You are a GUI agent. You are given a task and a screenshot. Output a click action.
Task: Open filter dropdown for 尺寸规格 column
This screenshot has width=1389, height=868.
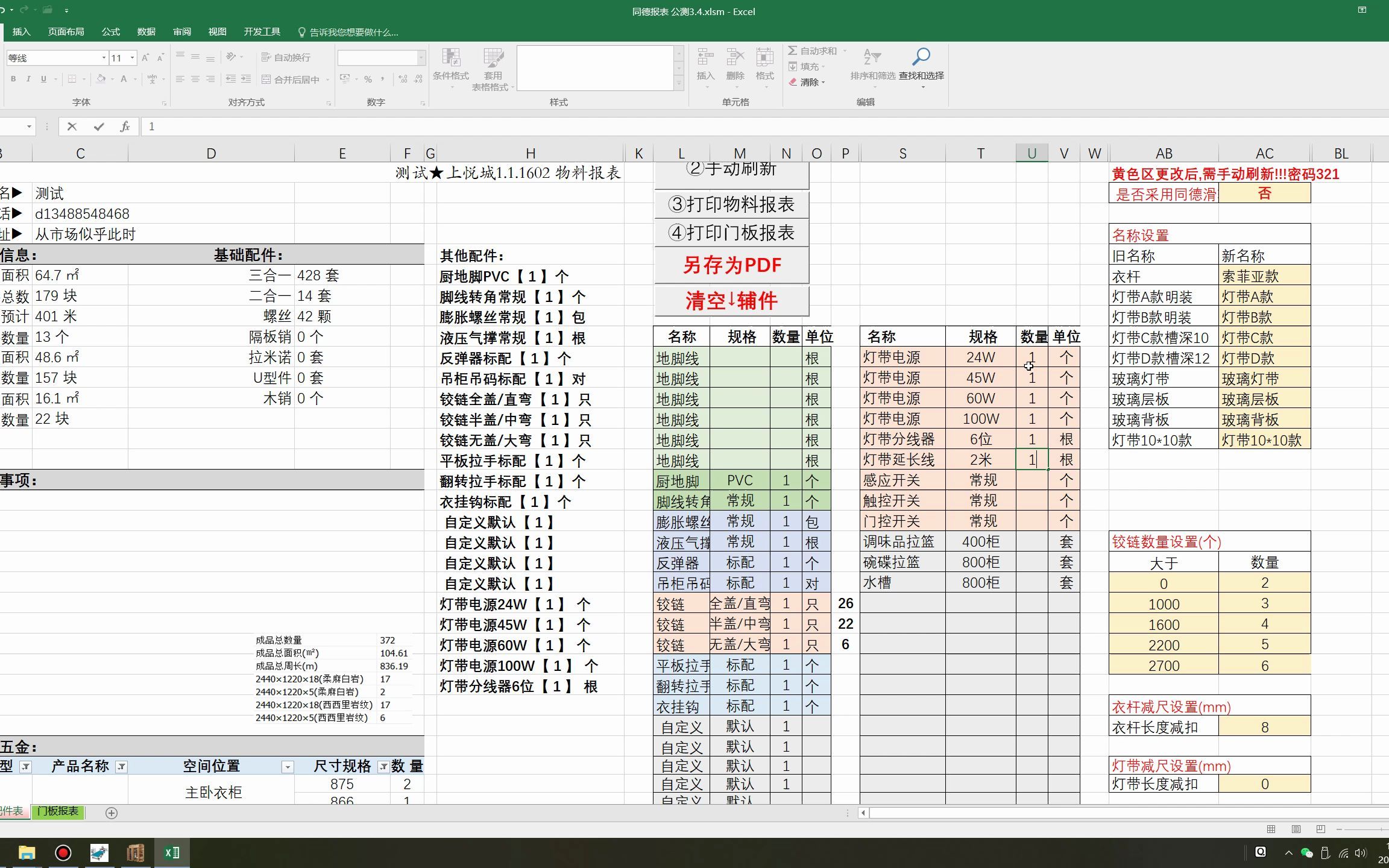(x=383, y=767)
